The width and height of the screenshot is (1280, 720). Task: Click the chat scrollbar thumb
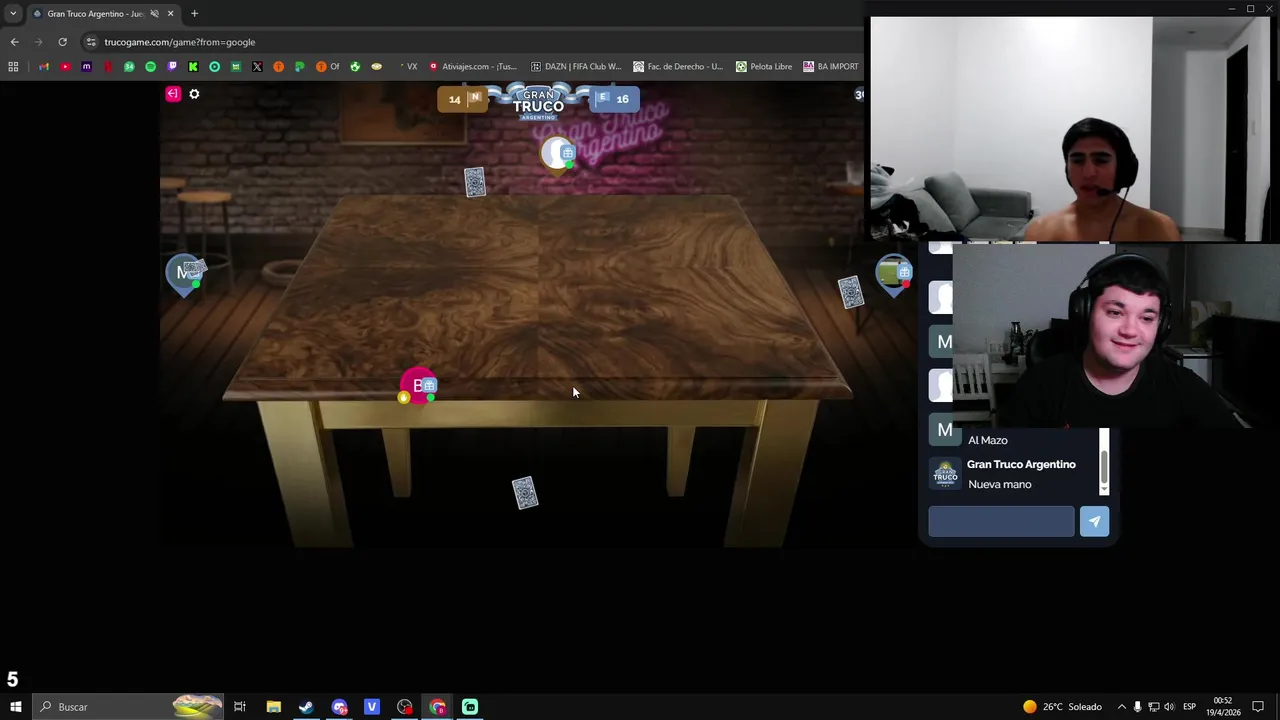1104,465
